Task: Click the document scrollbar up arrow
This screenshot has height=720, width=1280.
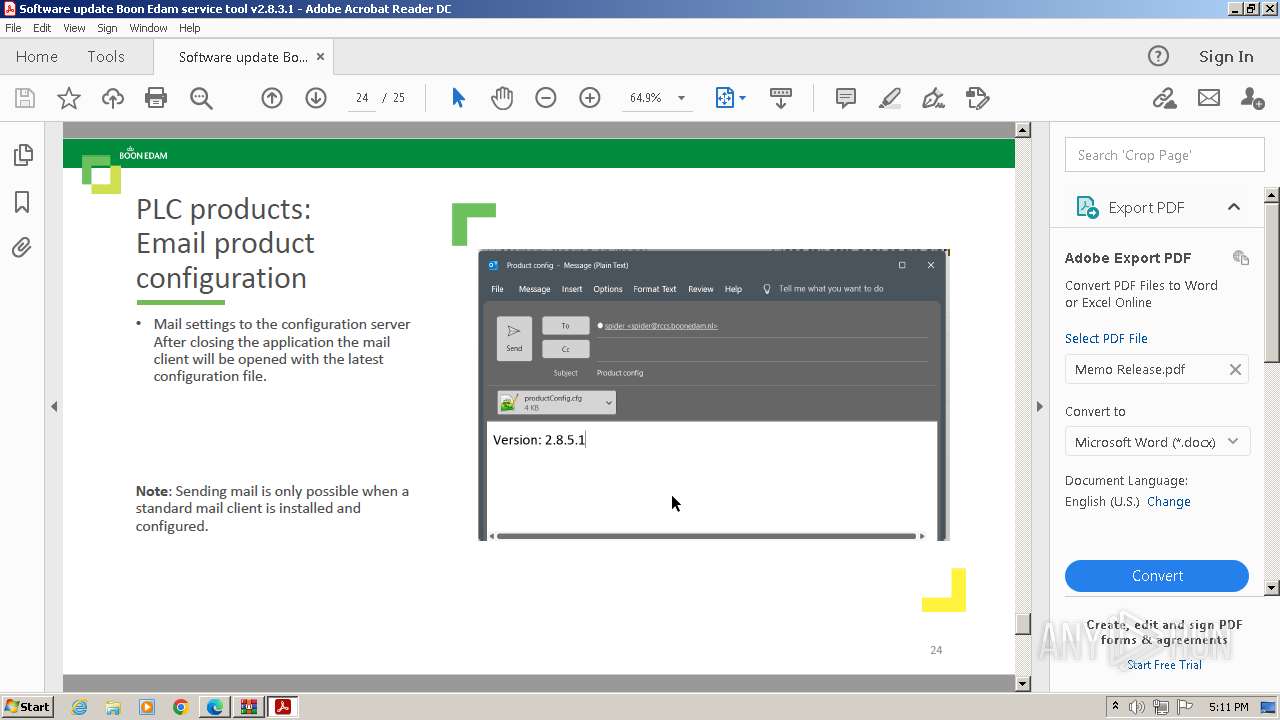Action: [1022, 130]
